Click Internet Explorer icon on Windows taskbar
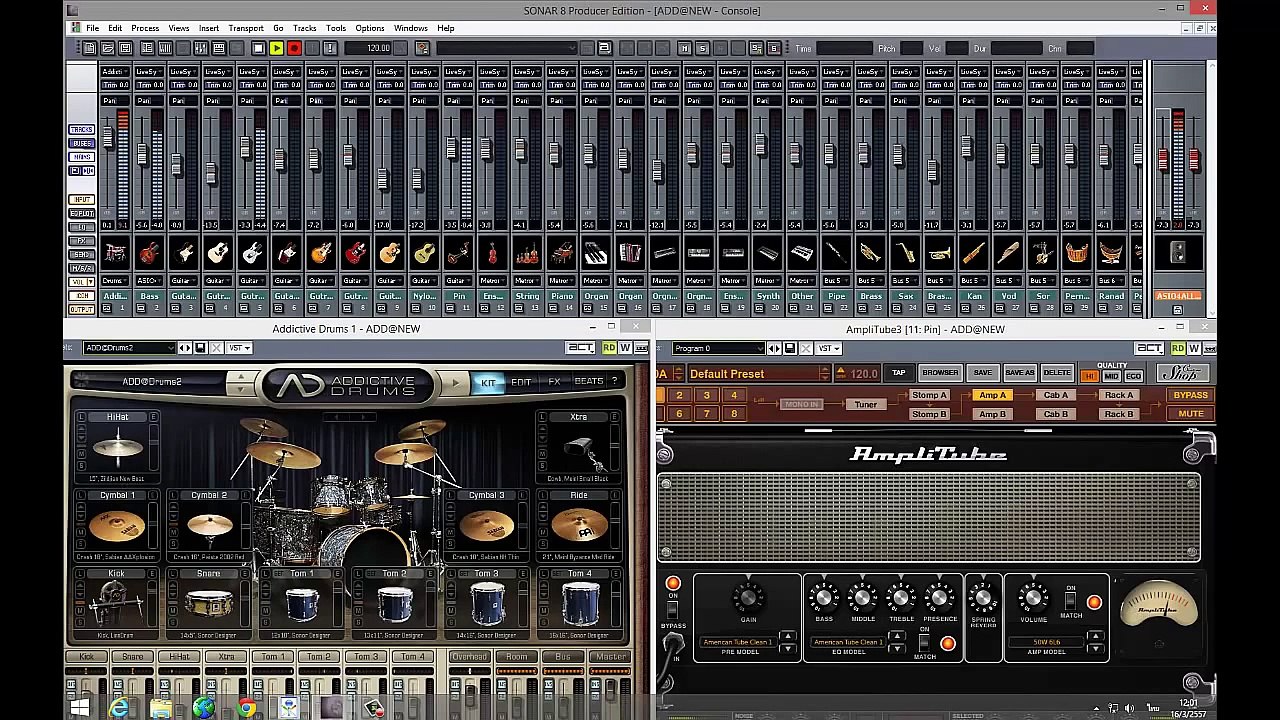 click(118, 708)
